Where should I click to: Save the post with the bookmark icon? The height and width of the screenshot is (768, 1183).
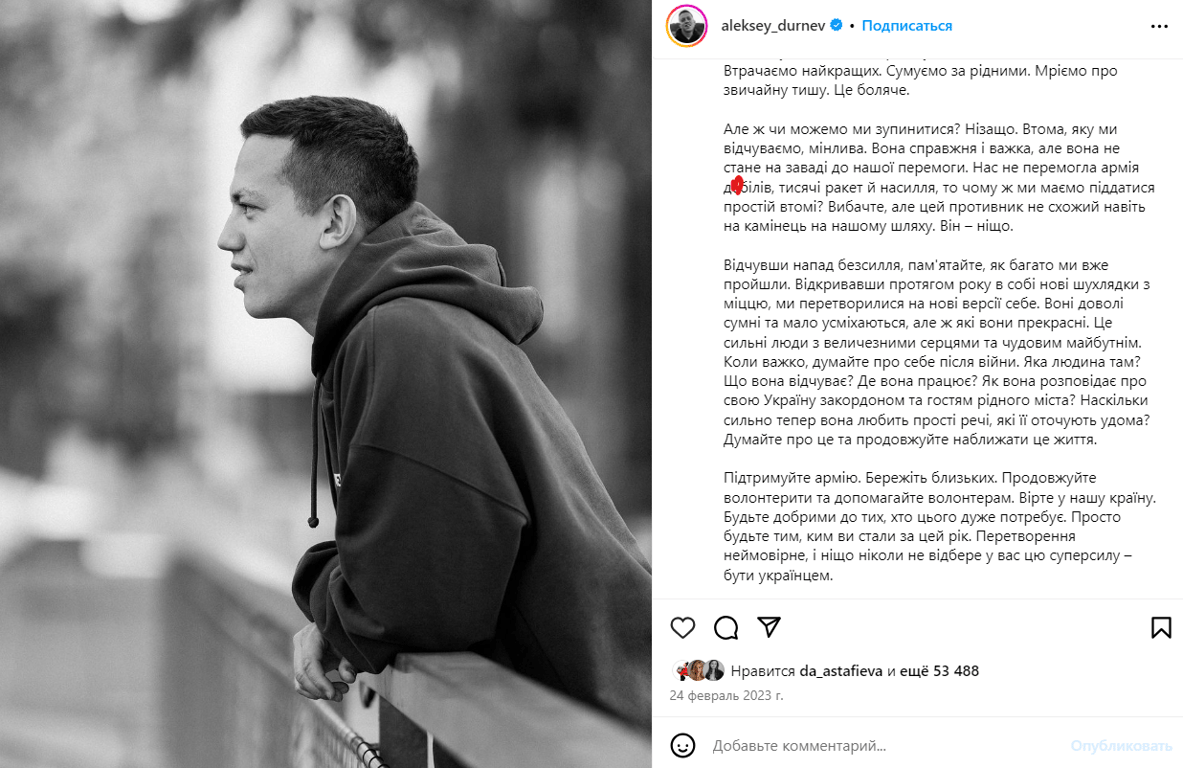pyautogui.click(x=1161, y=628)
